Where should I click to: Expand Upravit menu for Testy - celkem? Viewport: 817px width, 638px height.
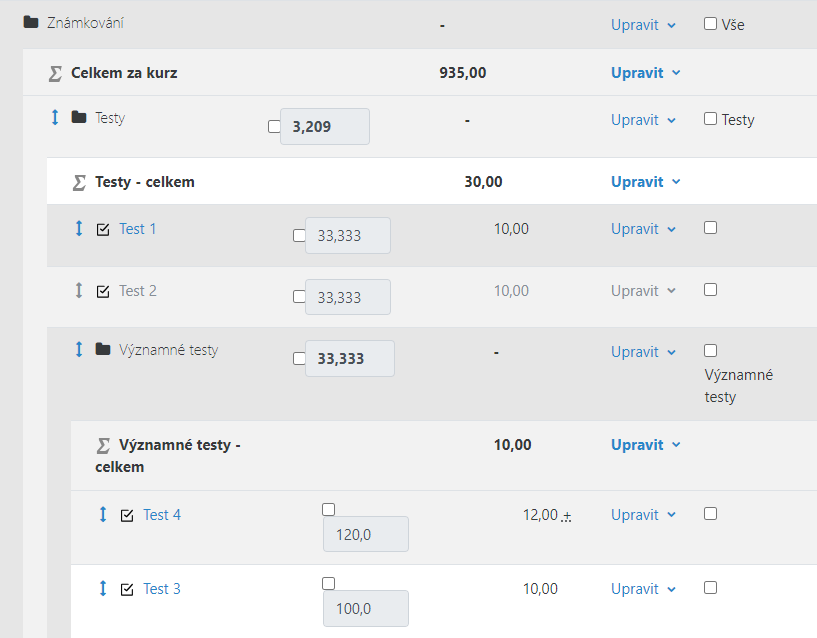pyautogui.click(x=646, y=182)
